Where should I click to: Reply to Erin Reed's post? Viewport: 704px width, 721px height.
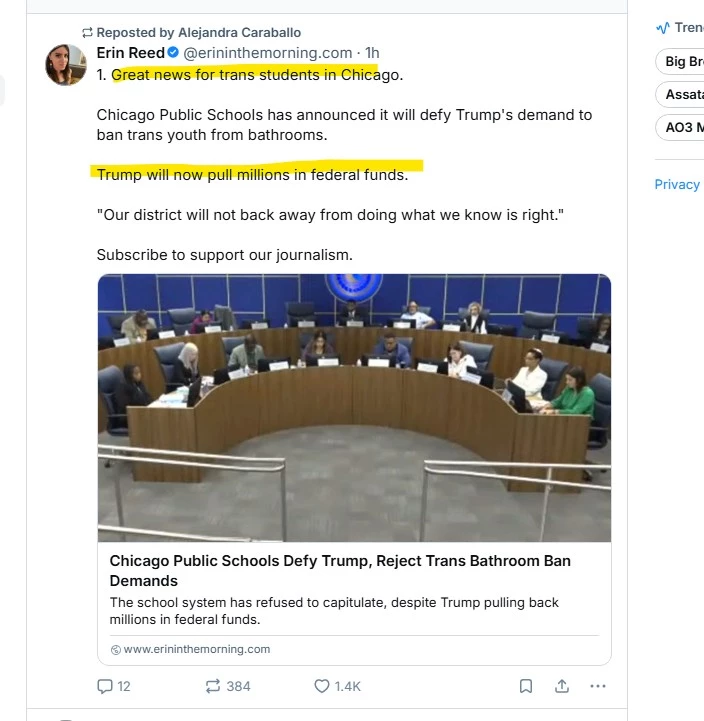[104, 686]
